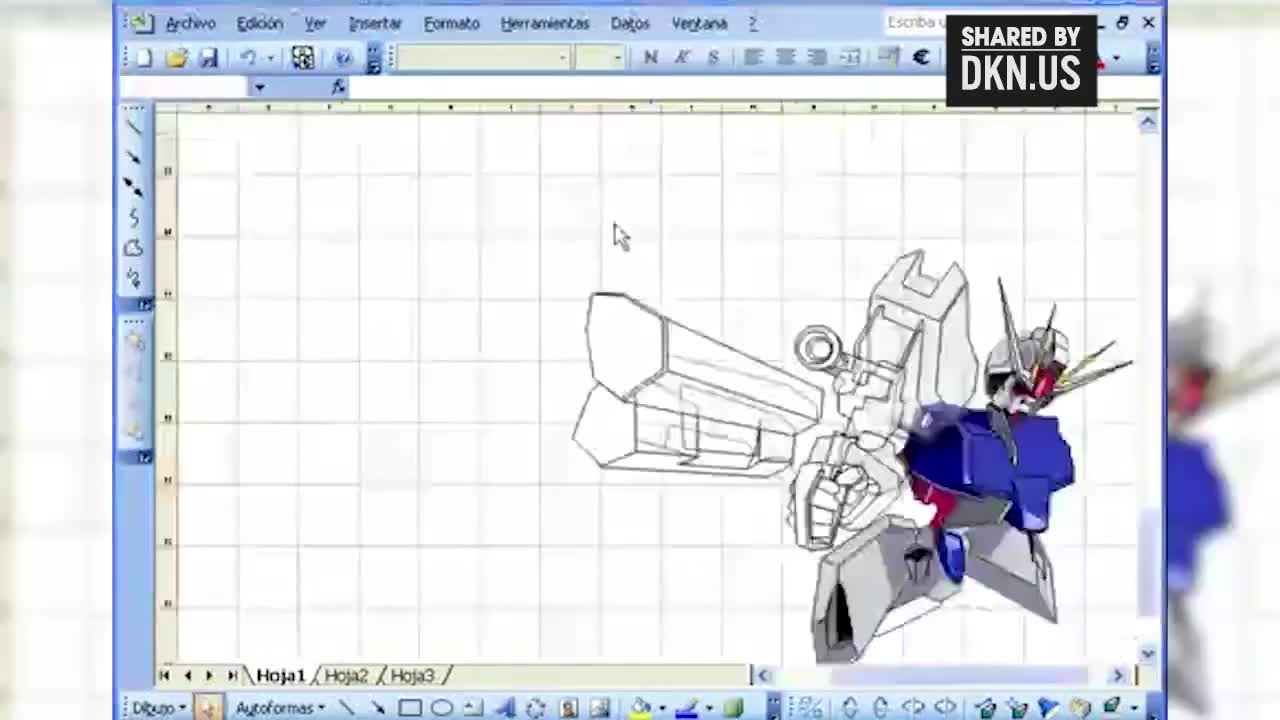The image size is (1280, 720).
Task: Apply line color pen
Action: point(686,708)
